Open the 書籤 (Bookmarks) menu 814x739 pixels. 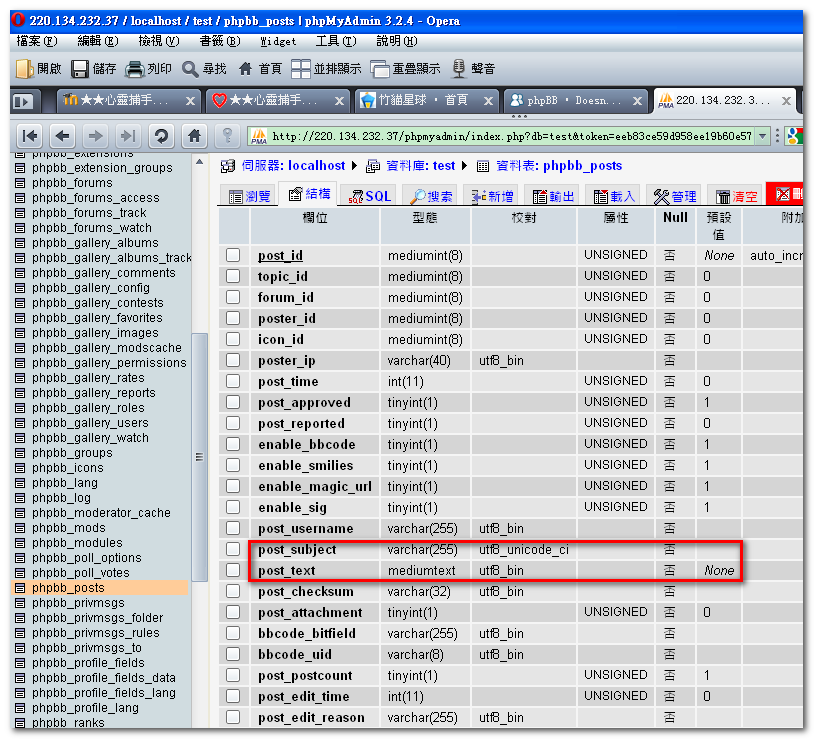(220, 41)
